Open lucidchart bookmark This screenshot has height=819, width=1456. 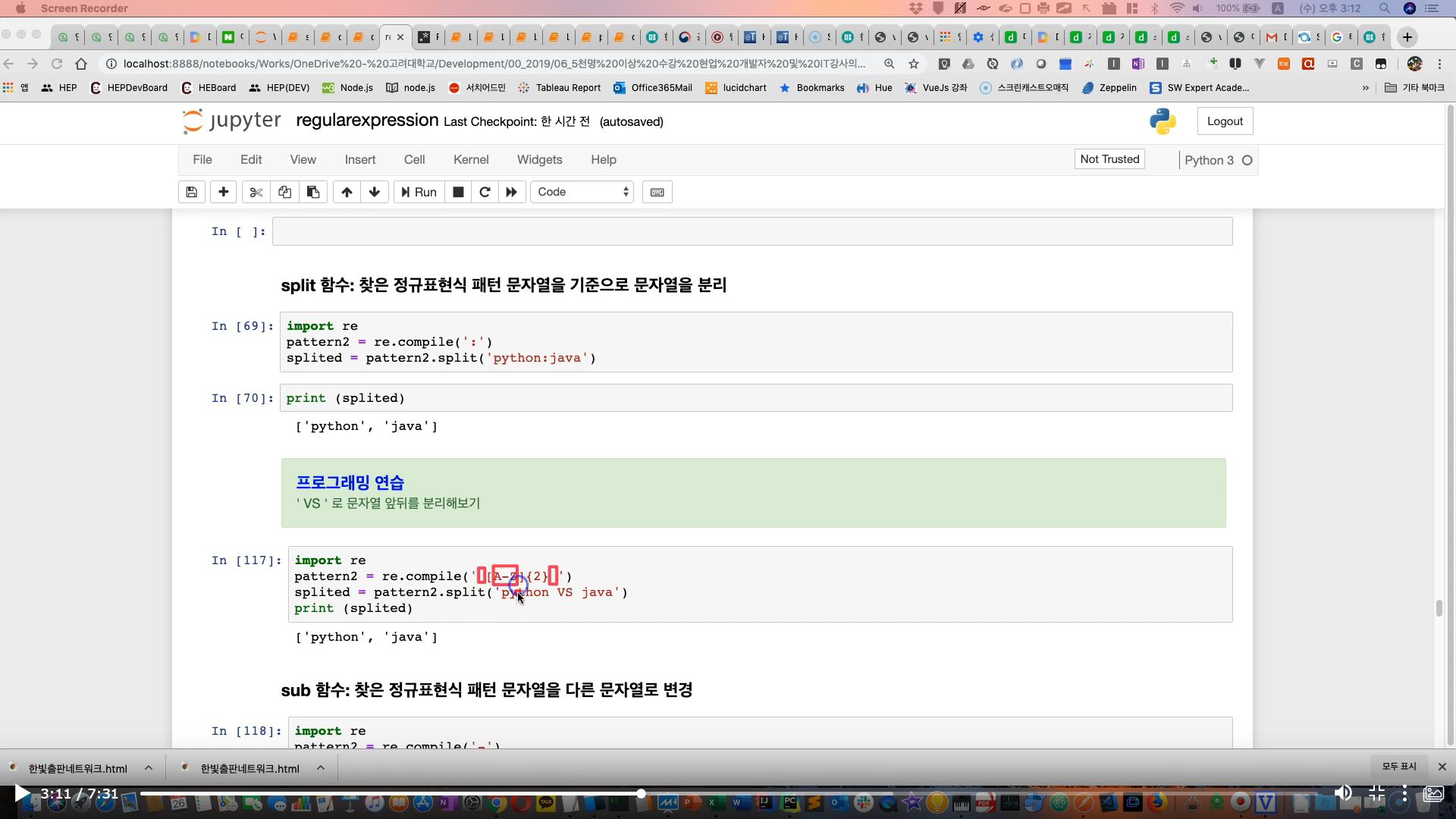tap(736, 88)
